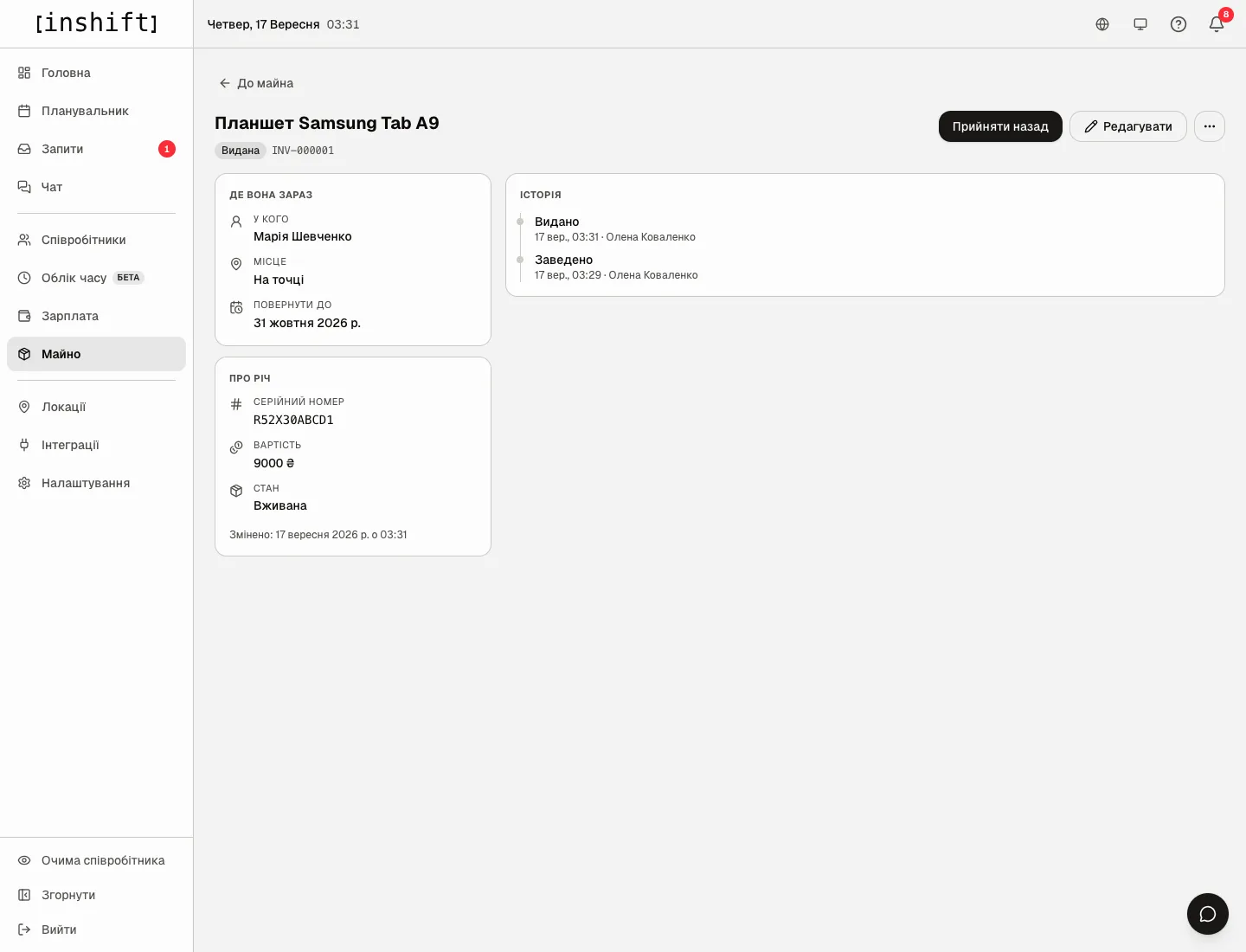Viewport: 1246px width, 952px height.
Task: Click Редагувати edit button
Action: (1128, 126)
